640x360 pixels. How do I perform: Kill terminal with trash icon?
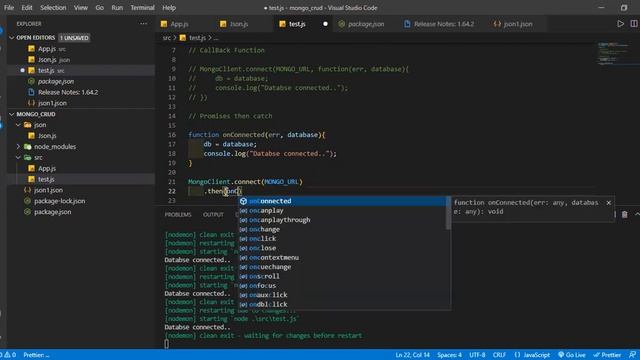pyautogui.click(x=624, y=214)
